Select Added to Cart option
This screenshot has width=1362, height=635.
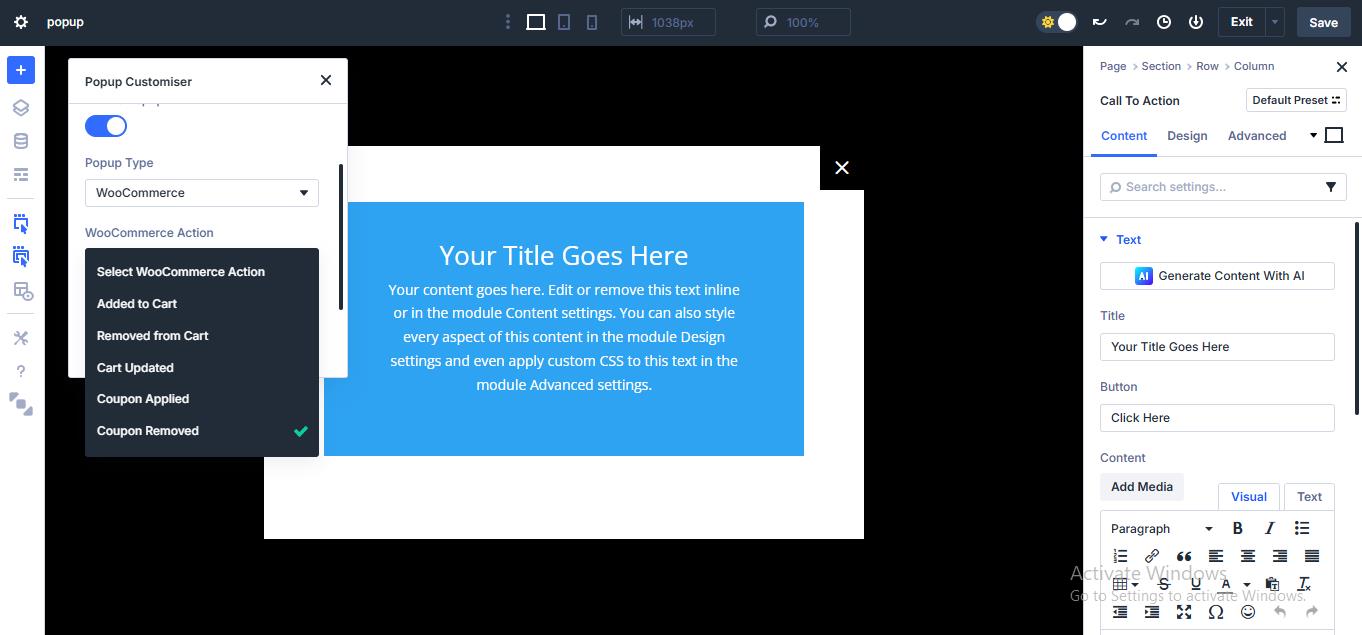click(137, 304)
